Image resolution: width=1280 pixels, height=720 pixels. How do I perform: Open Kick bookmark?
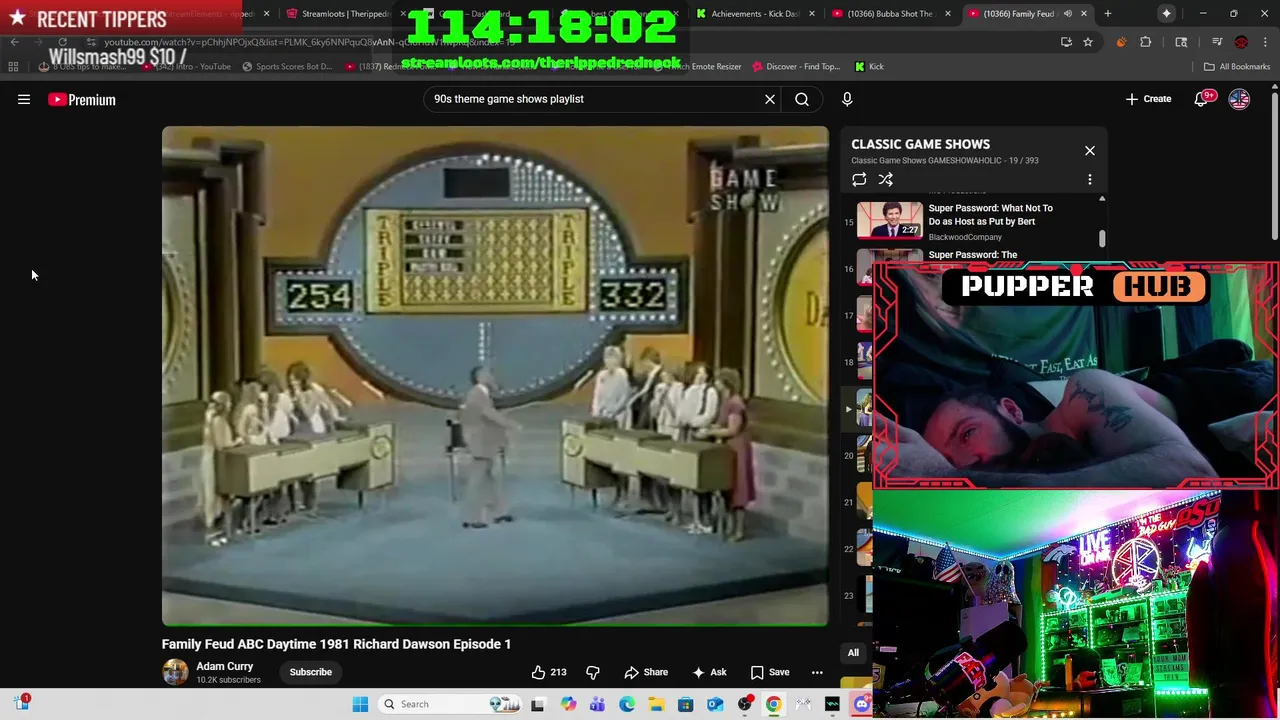tap(869, 67)
